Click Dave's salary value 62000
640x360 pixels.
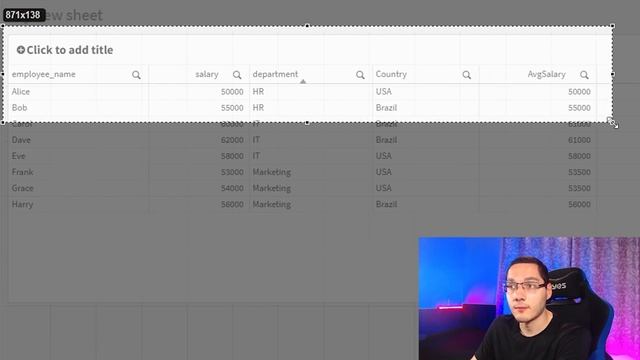point(232,140)
